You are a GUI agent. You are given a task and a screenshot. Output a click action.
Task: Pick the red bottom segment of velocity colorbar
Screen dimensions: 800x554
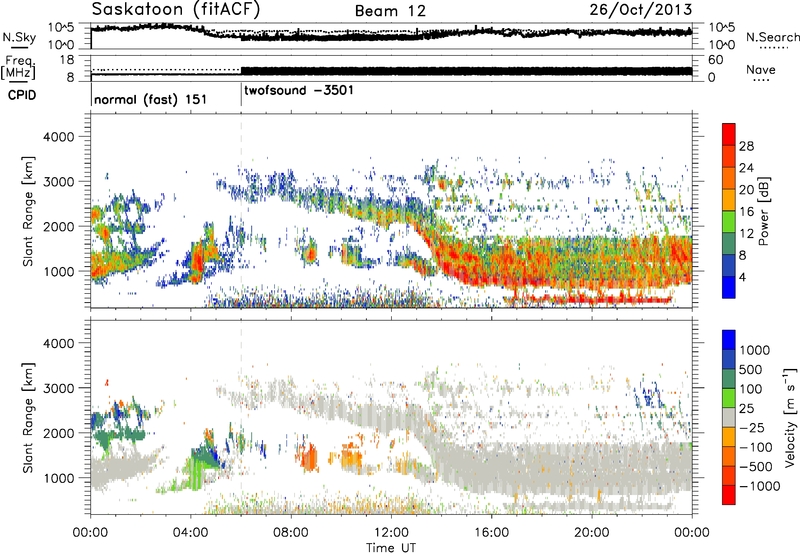(729, 495)
